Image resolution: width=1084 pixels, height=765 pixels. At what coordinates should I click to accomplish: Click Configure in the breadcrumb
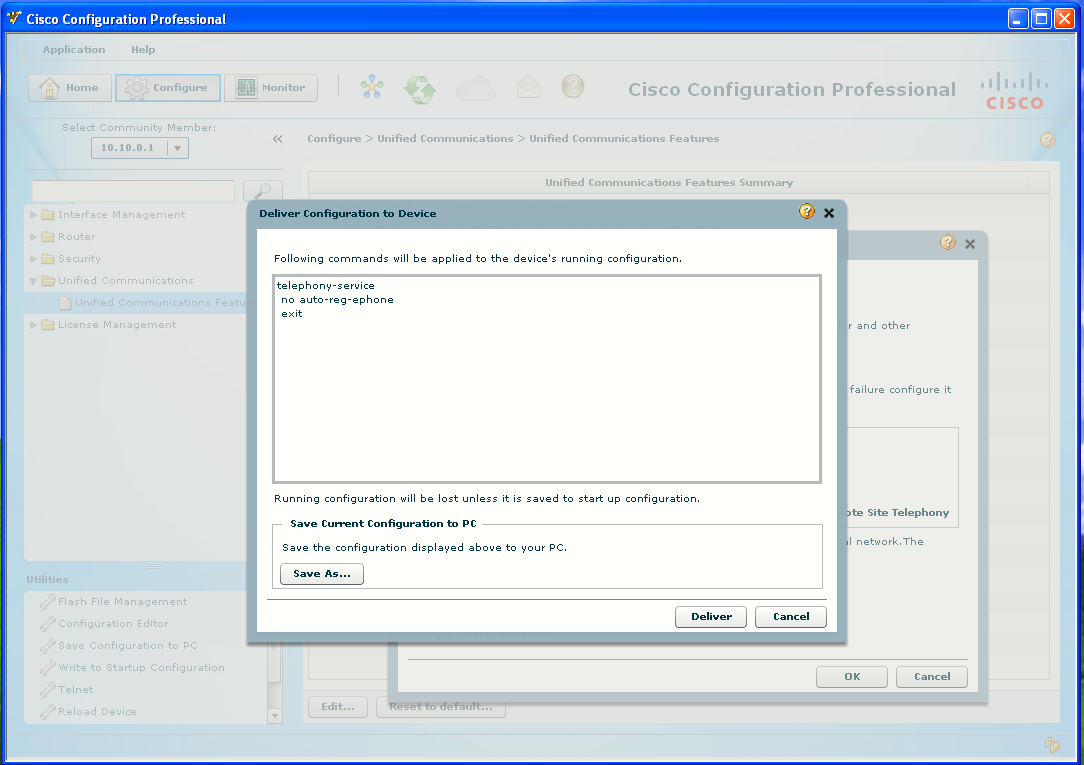(334, 139)
